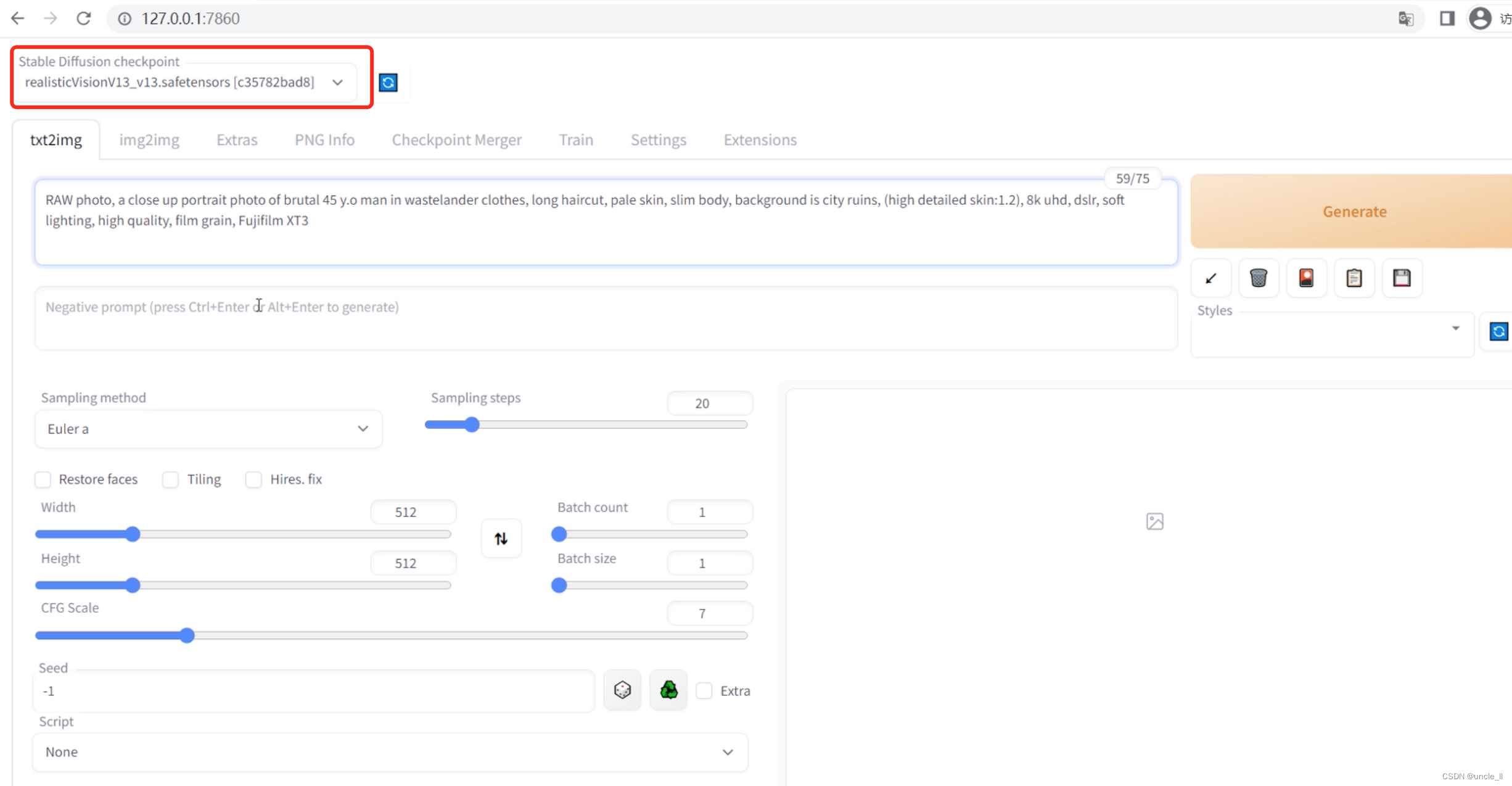Click the red card extra networks icon
The width and height of the screenshot is (1512, 786).
coord(1306,278)
